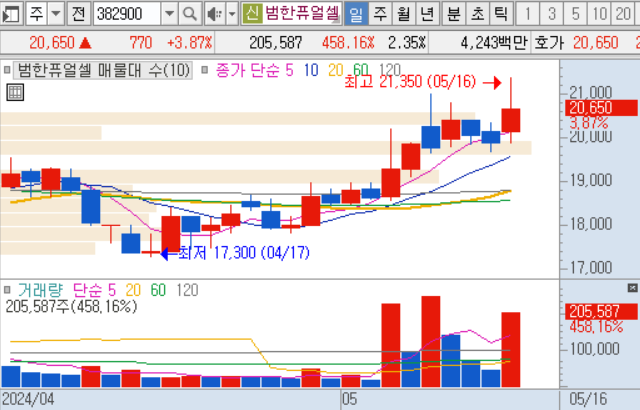
Task: Click the 19,000 price axis label
Action: [591, 180]
